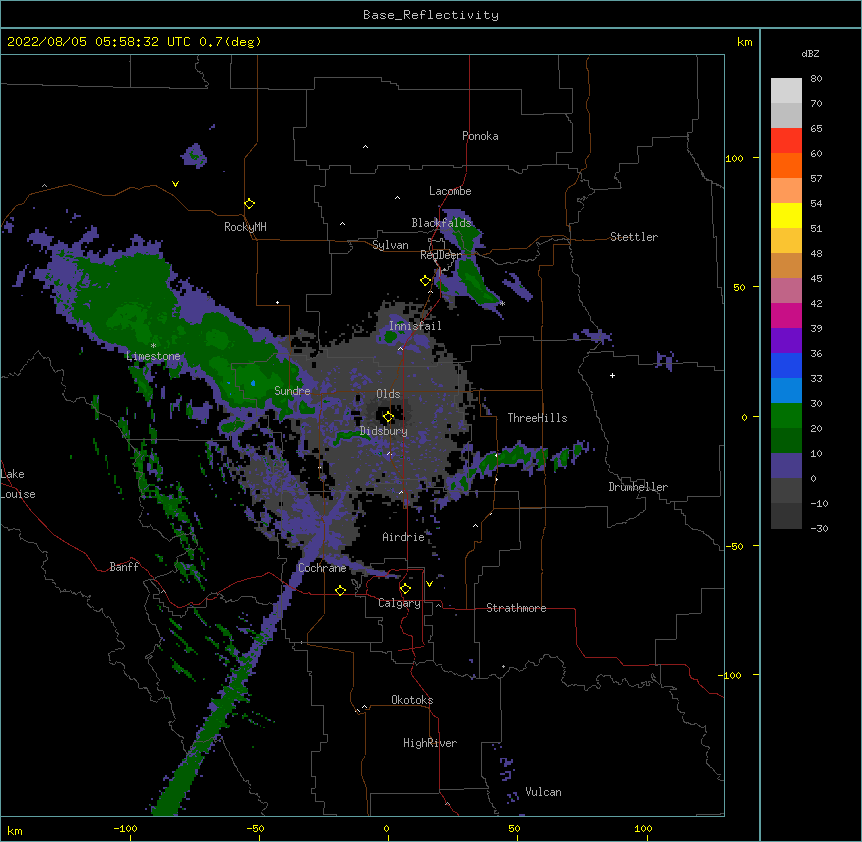
Task: Click the Blackfalds city label
Action: pyautogui.click(x=441, y=223)
